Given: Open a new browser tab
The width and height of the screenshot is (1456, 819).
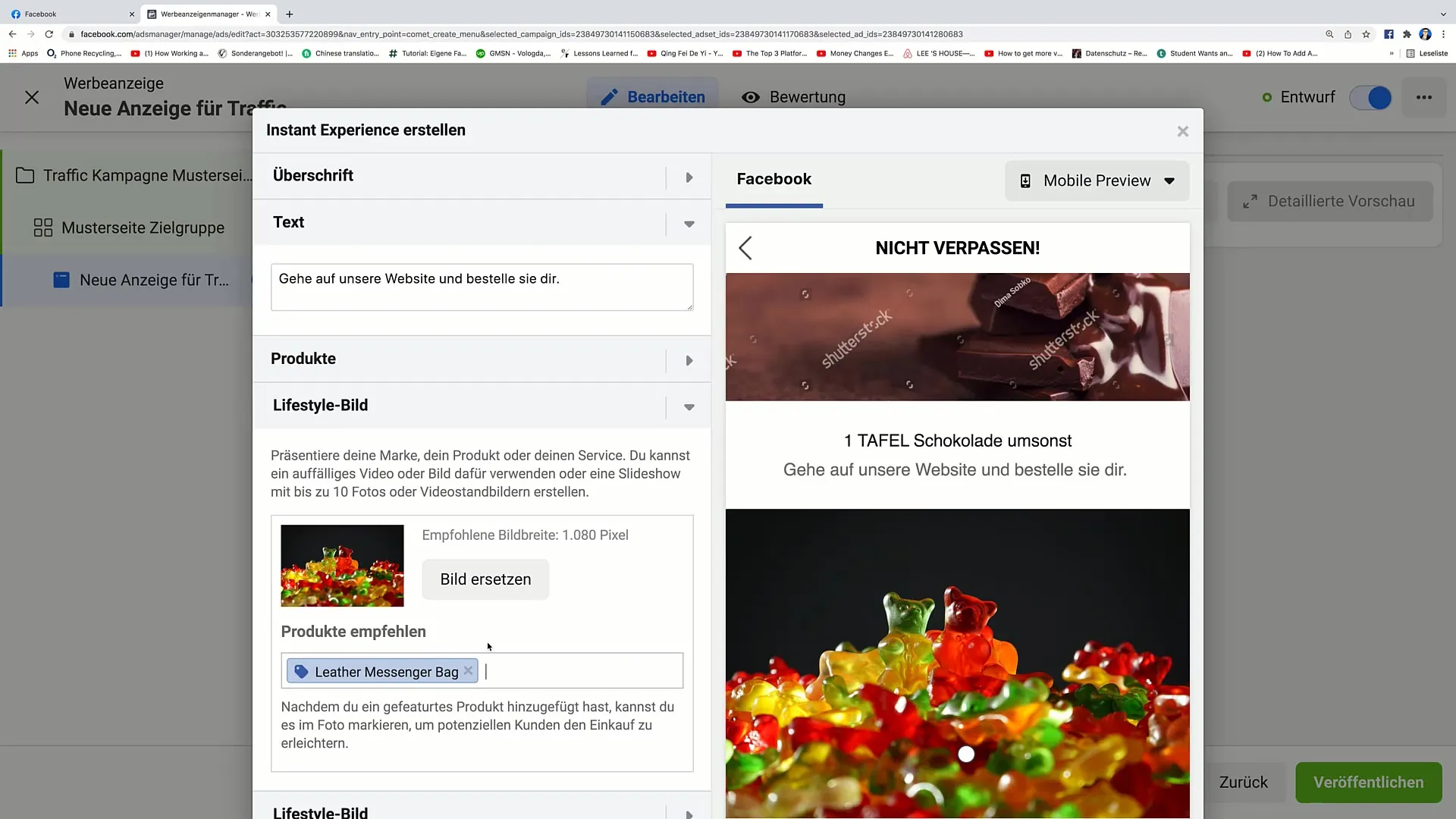Looking at the screenshot, I should point(290,14).
